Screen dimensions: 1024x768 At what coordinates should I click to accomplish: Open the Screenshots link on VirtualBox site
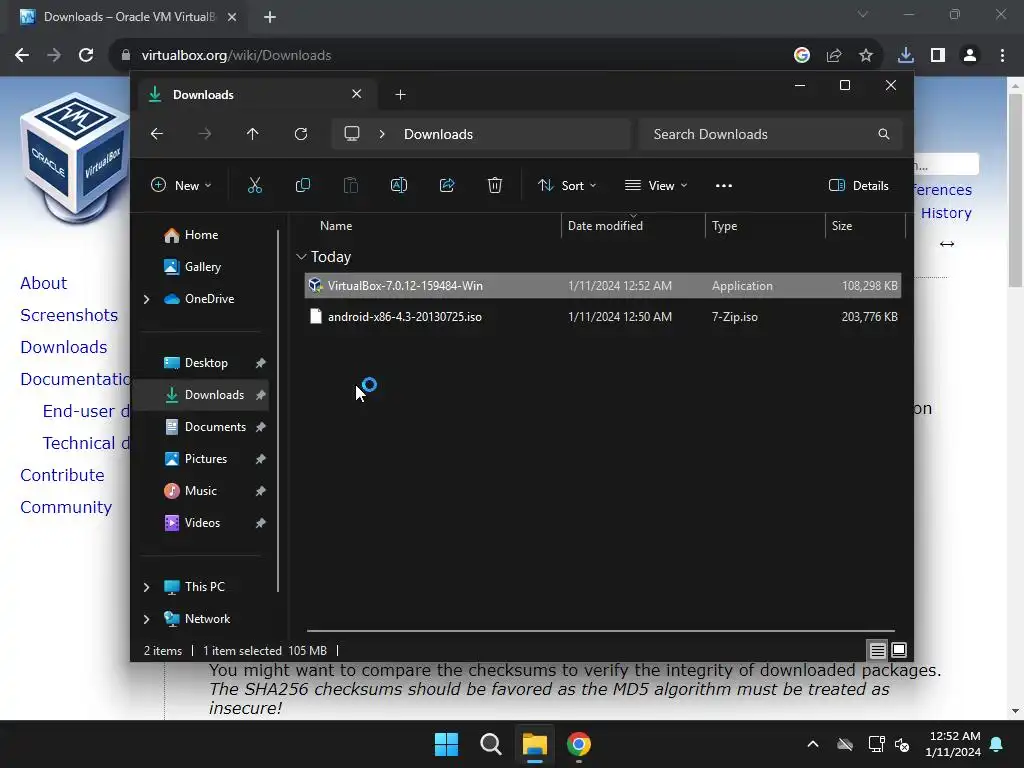click(x=69, y=315)
